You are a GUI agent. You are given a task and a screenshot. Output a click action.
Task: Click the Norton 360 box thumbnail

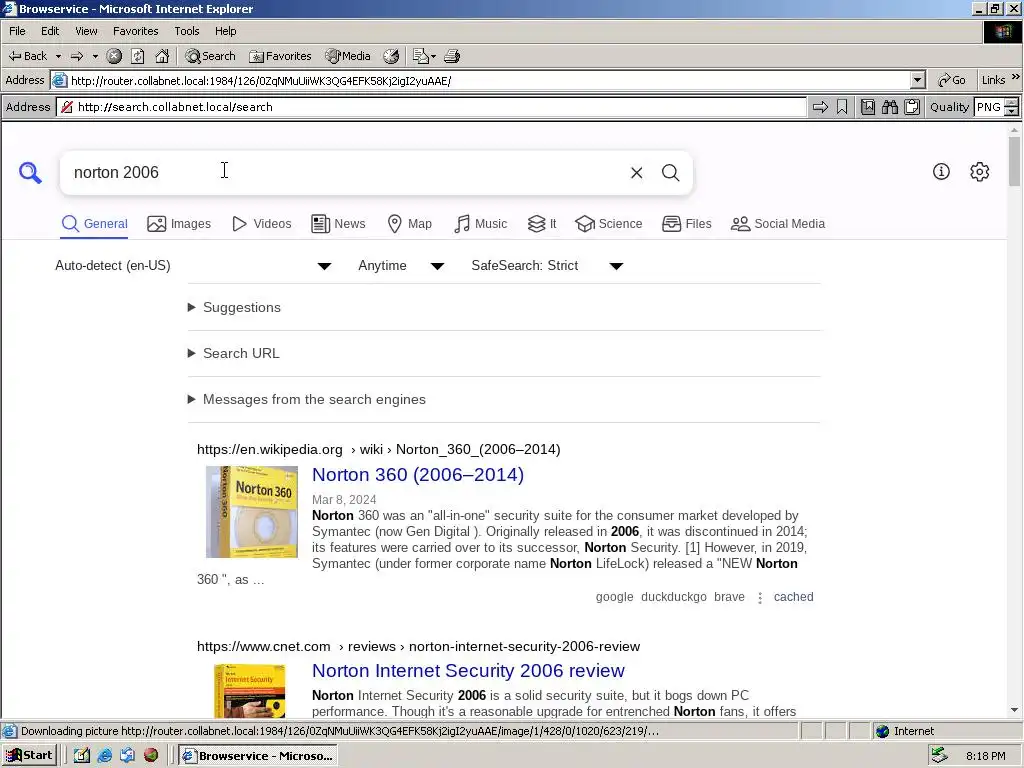click(x=252, y=512)
